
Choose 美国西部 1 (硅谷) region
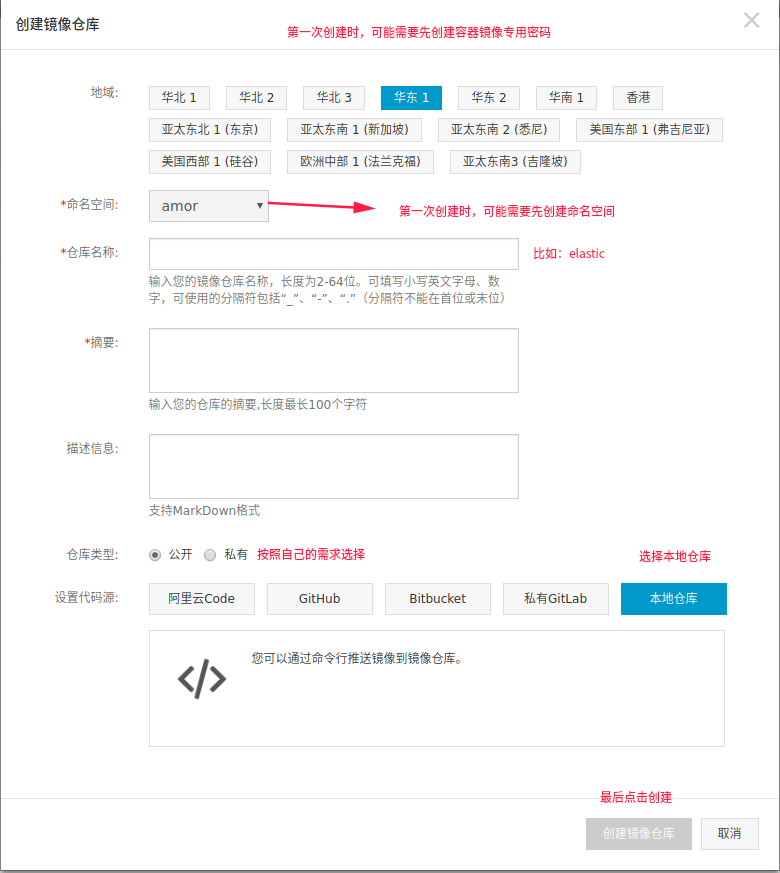[210, 162]
